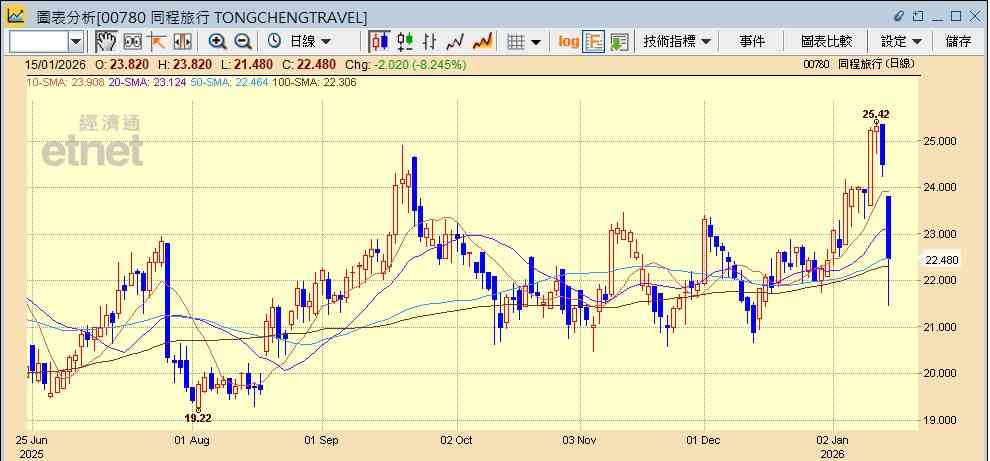The image size is (990, 461).
Task: Expand the grid options arrow
Action: pos(536,42)
